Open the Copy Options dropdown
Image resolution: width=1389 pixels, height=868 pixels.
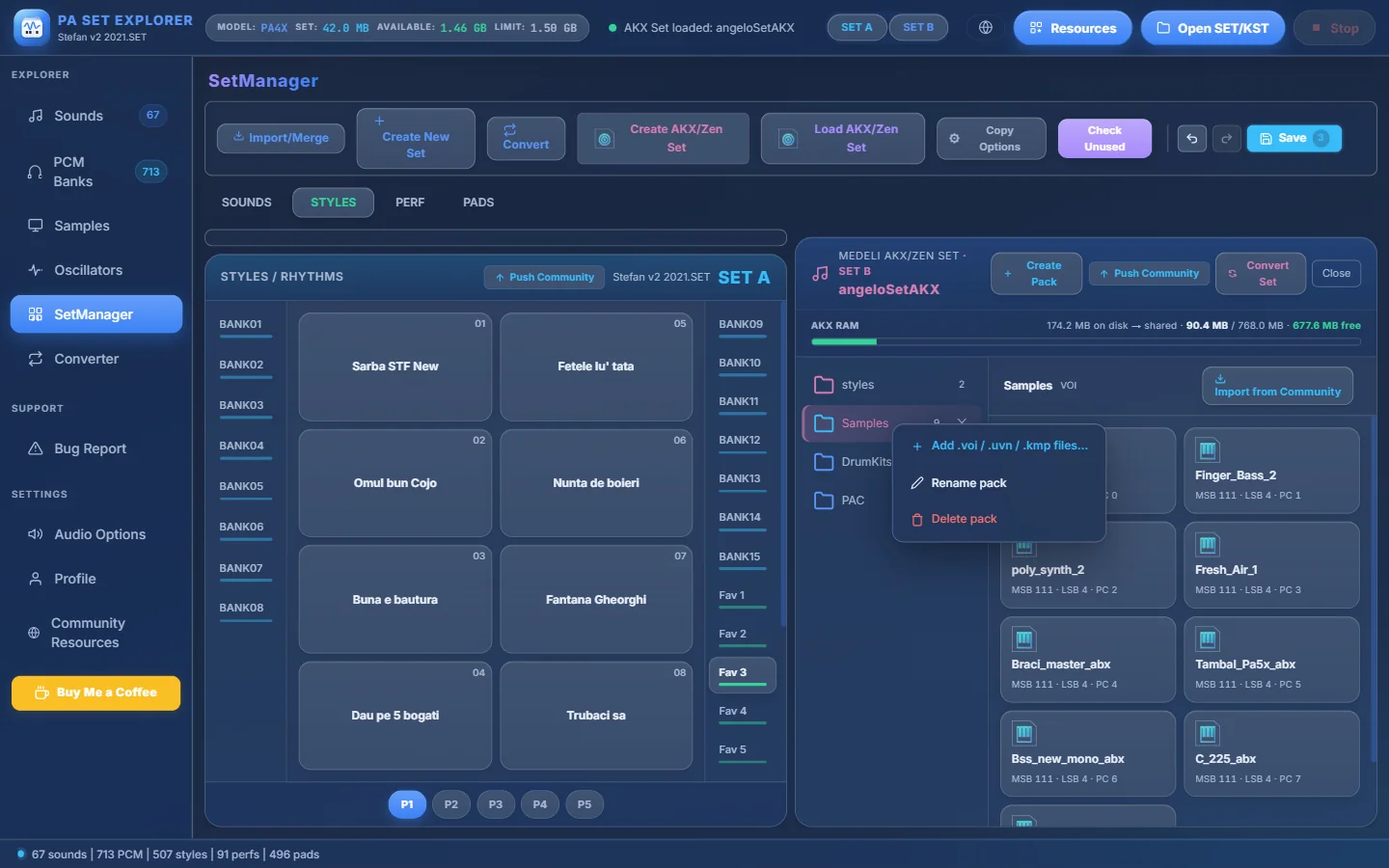[x=992, y=139]
